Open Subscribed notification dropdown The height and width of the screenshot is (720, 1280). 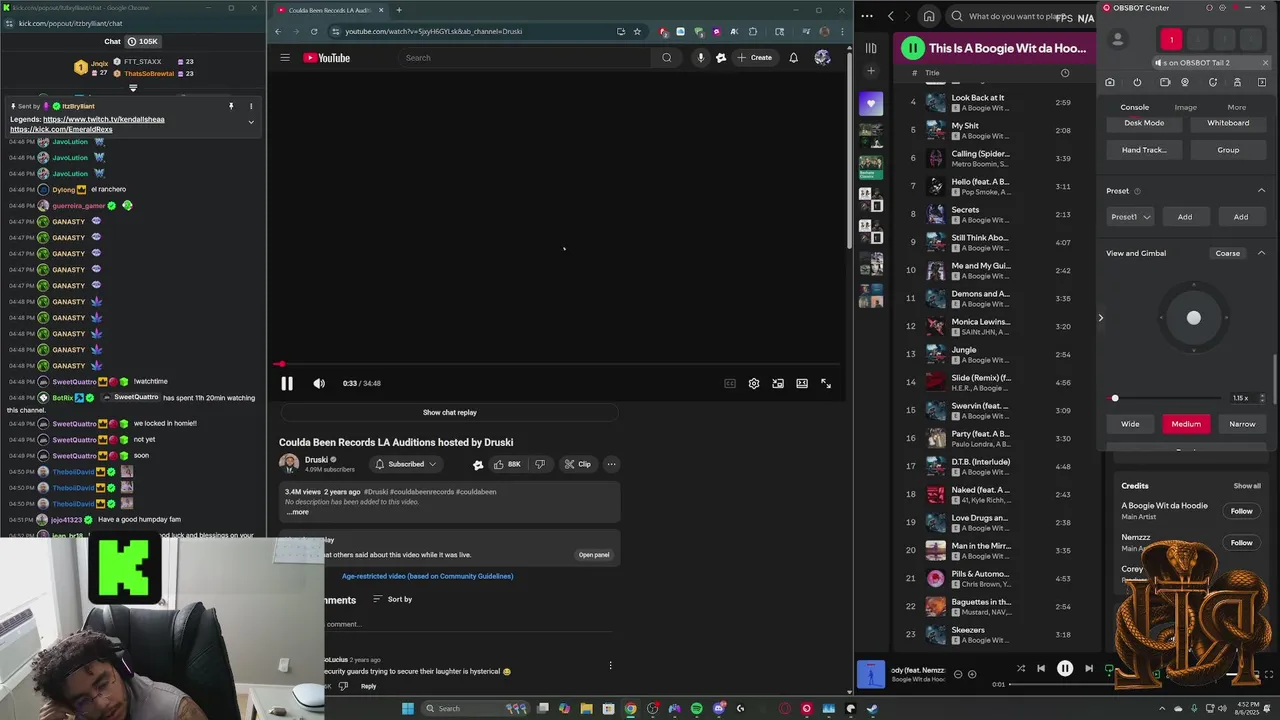point(405,464)
